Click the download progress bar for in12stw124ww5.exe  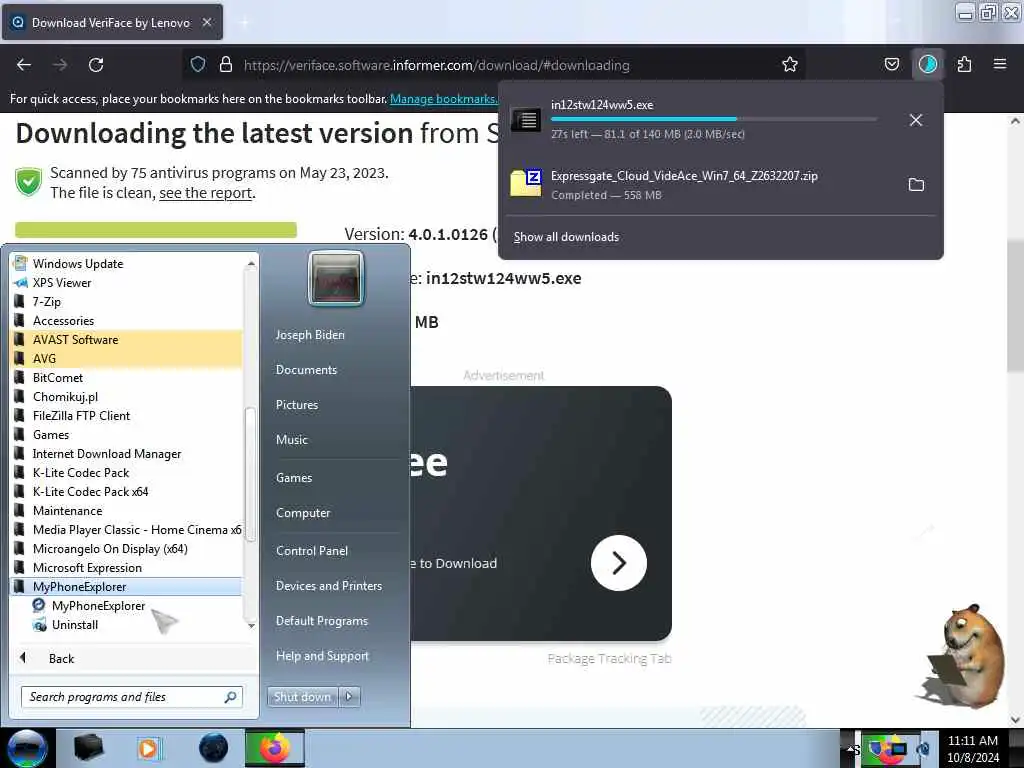[x=714, y=119]
